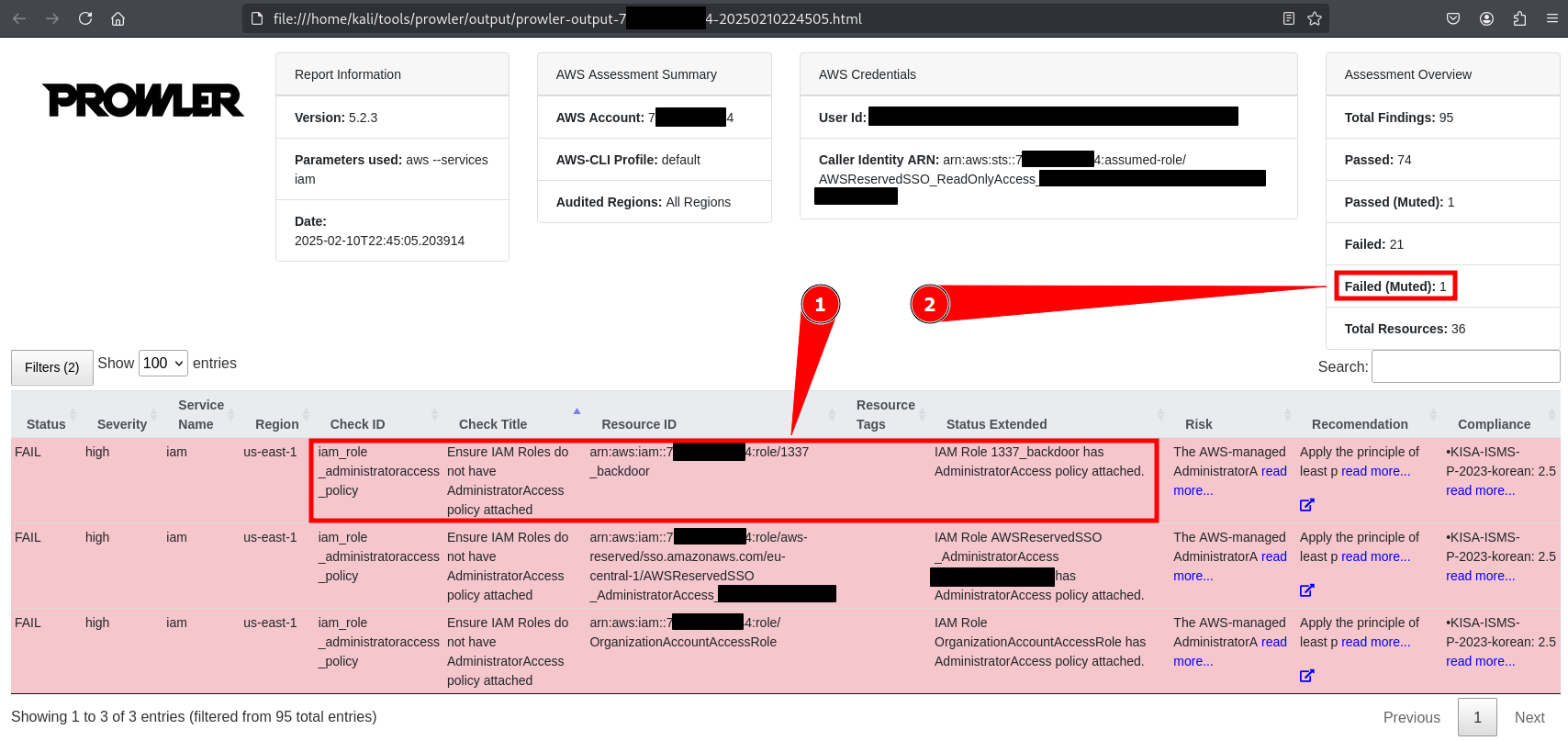1568x741 pixels.
Task: Sort table by Resource Tags column
Action: 886,414
